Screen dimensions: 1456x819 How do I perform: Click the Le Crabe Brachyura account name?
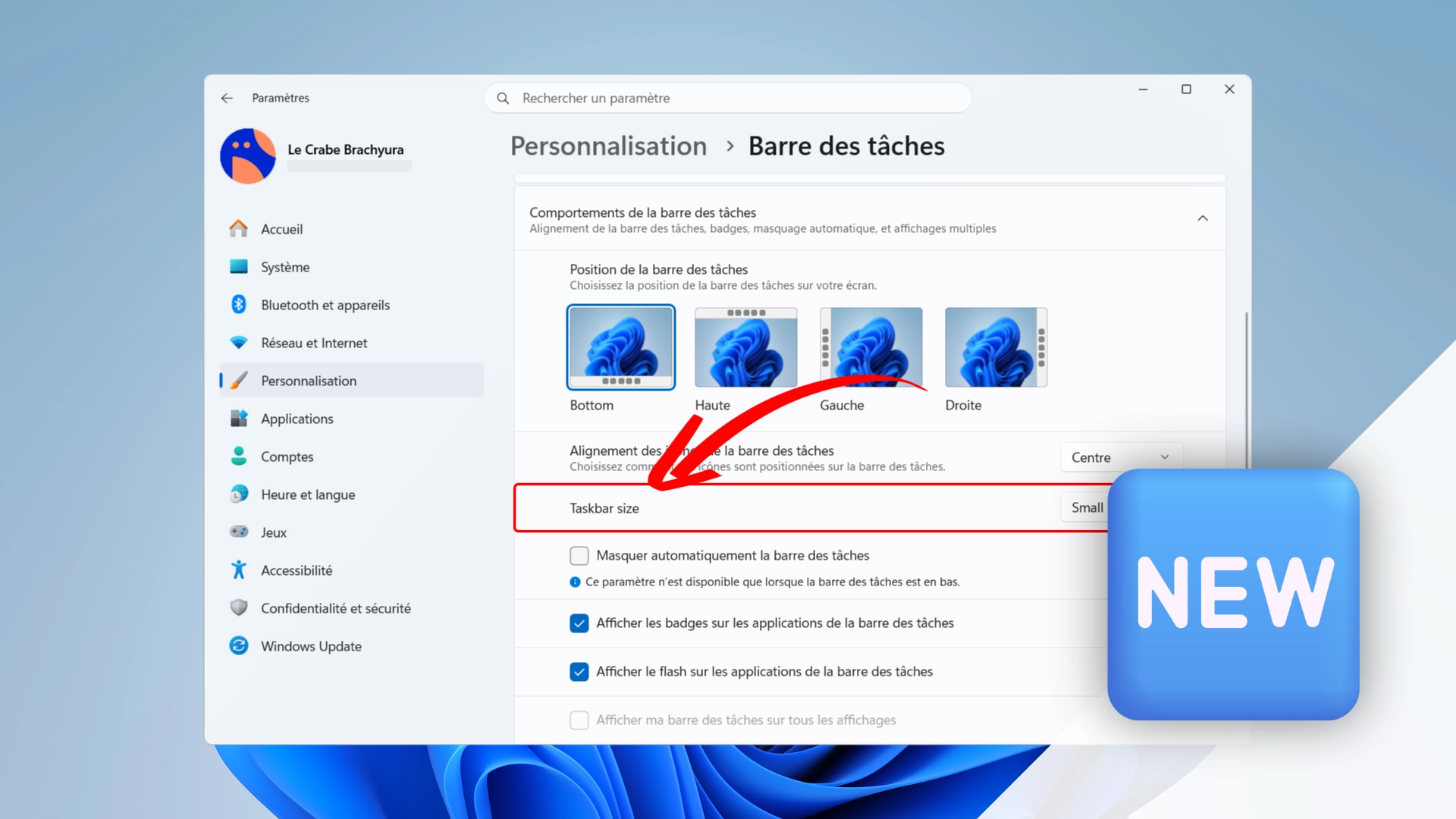coord(346,149)
